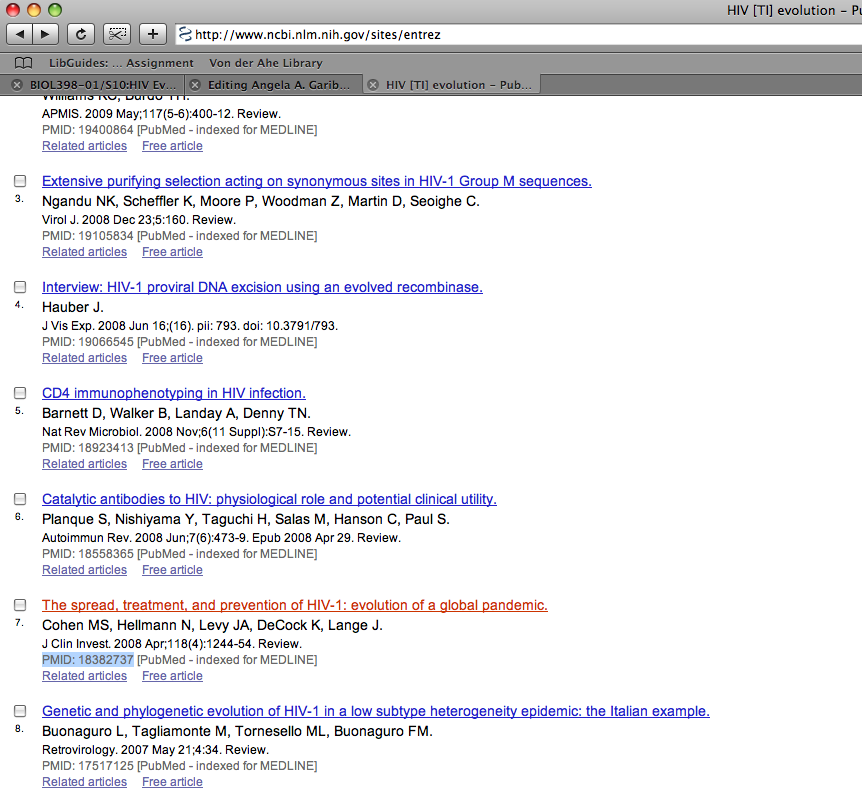The height and width of the screenshot is (798, 862).
Task: Select the checkbox for 'CD4 immunophenotyping in HIV infection'
Action: tap(20, 393)
